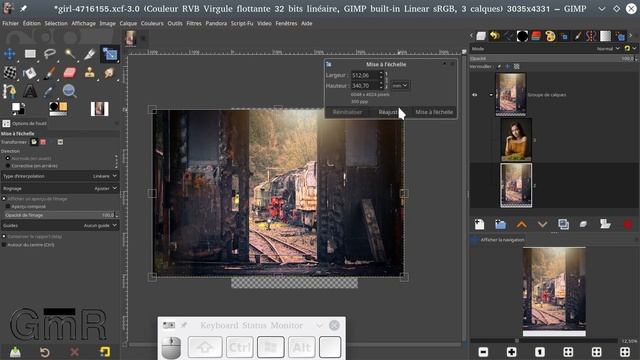Confirm with Mise à l'échelle button
640x360 pixels.
(x=434, y=112)
